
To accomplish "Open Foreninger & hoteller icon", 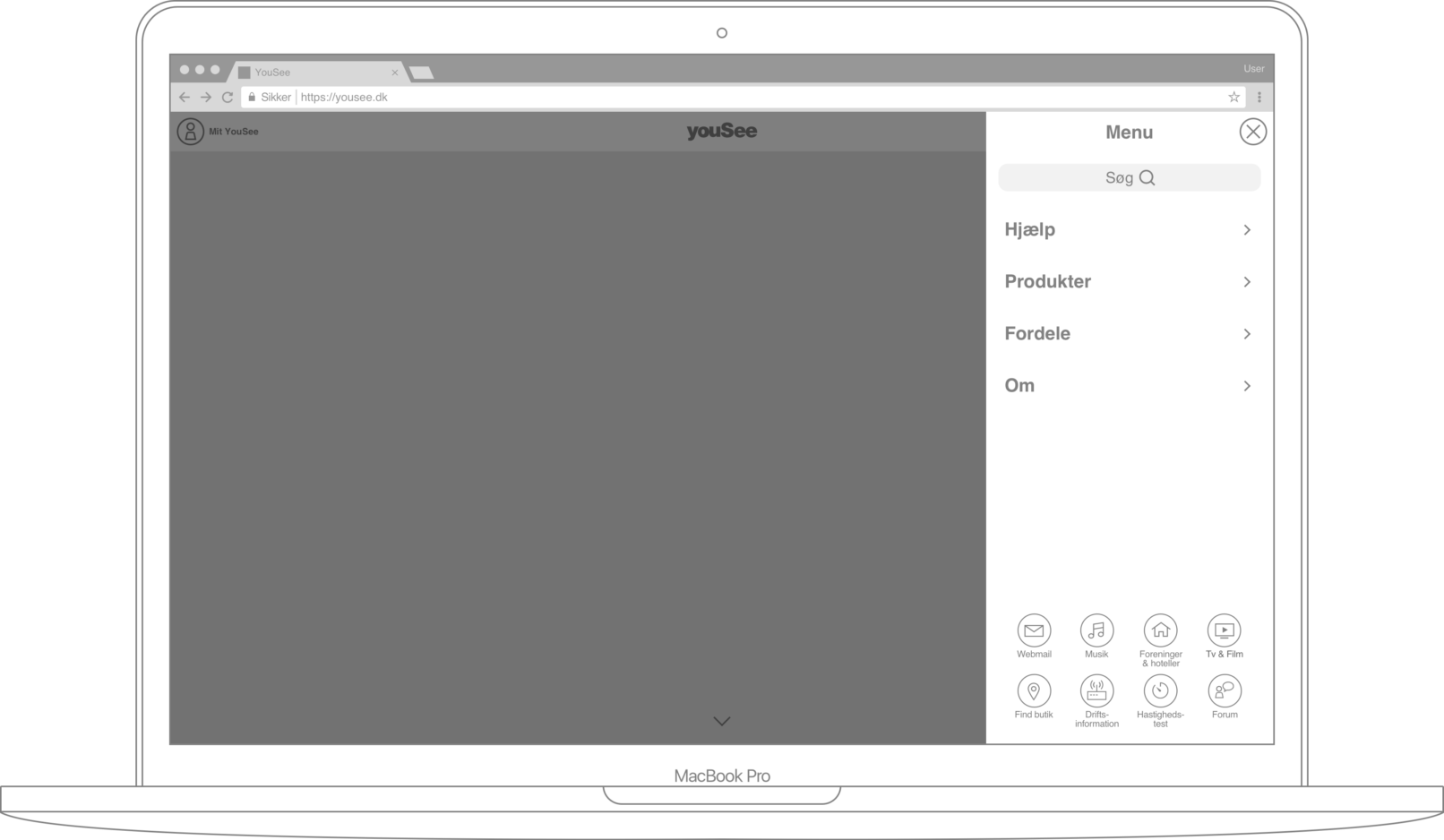I will (x=1160, y=630).
